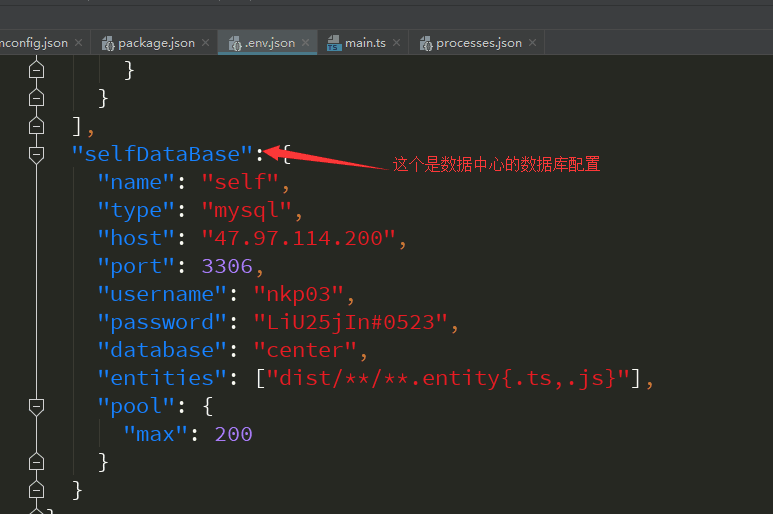Click the TypeScript file icon on main.ts
Viewport: 773px width, 514px height.
click(x=333, y=43)
